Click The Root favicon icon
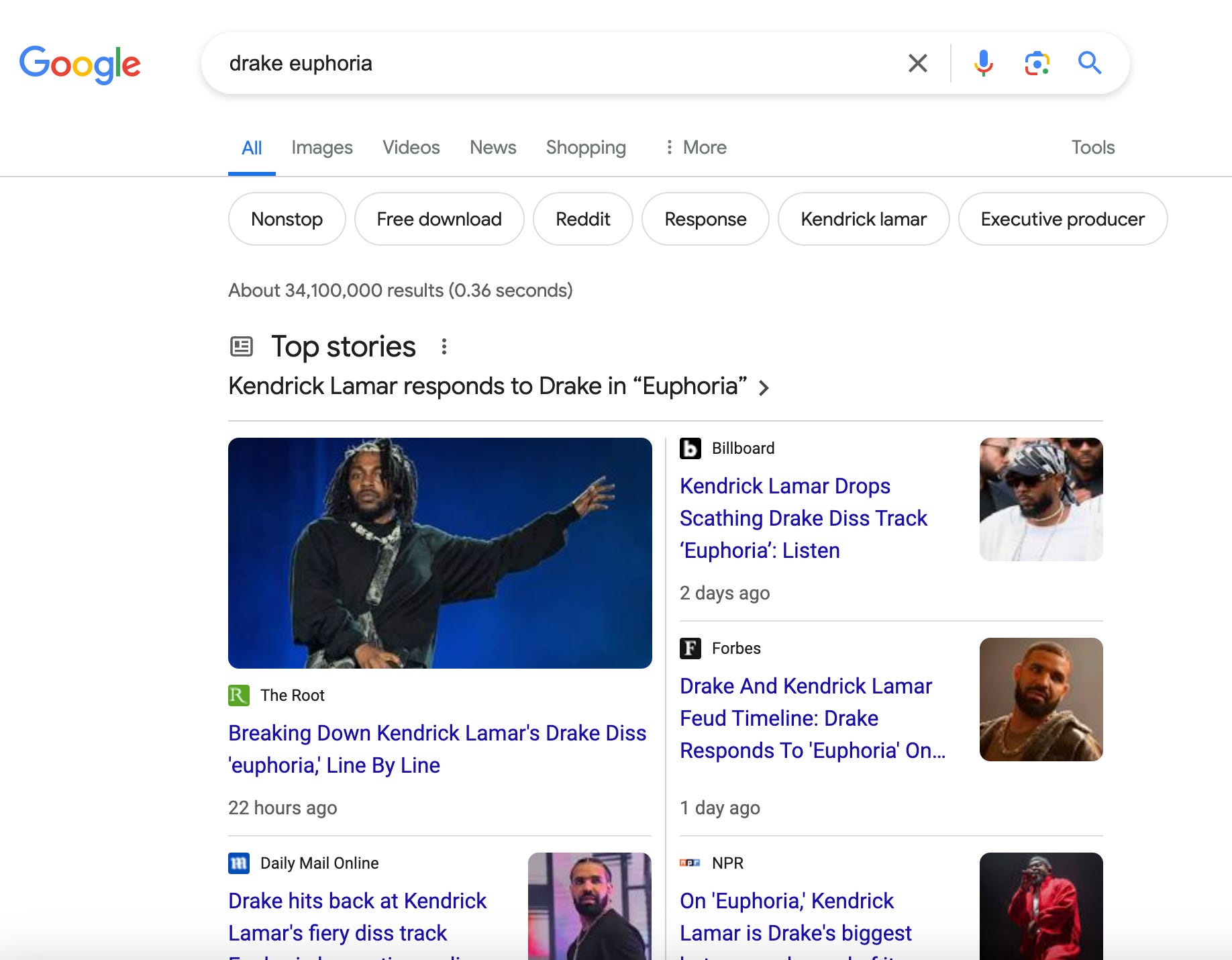Image resolution: width=1232 pixels, height=960 pixels. coord(239,695)
